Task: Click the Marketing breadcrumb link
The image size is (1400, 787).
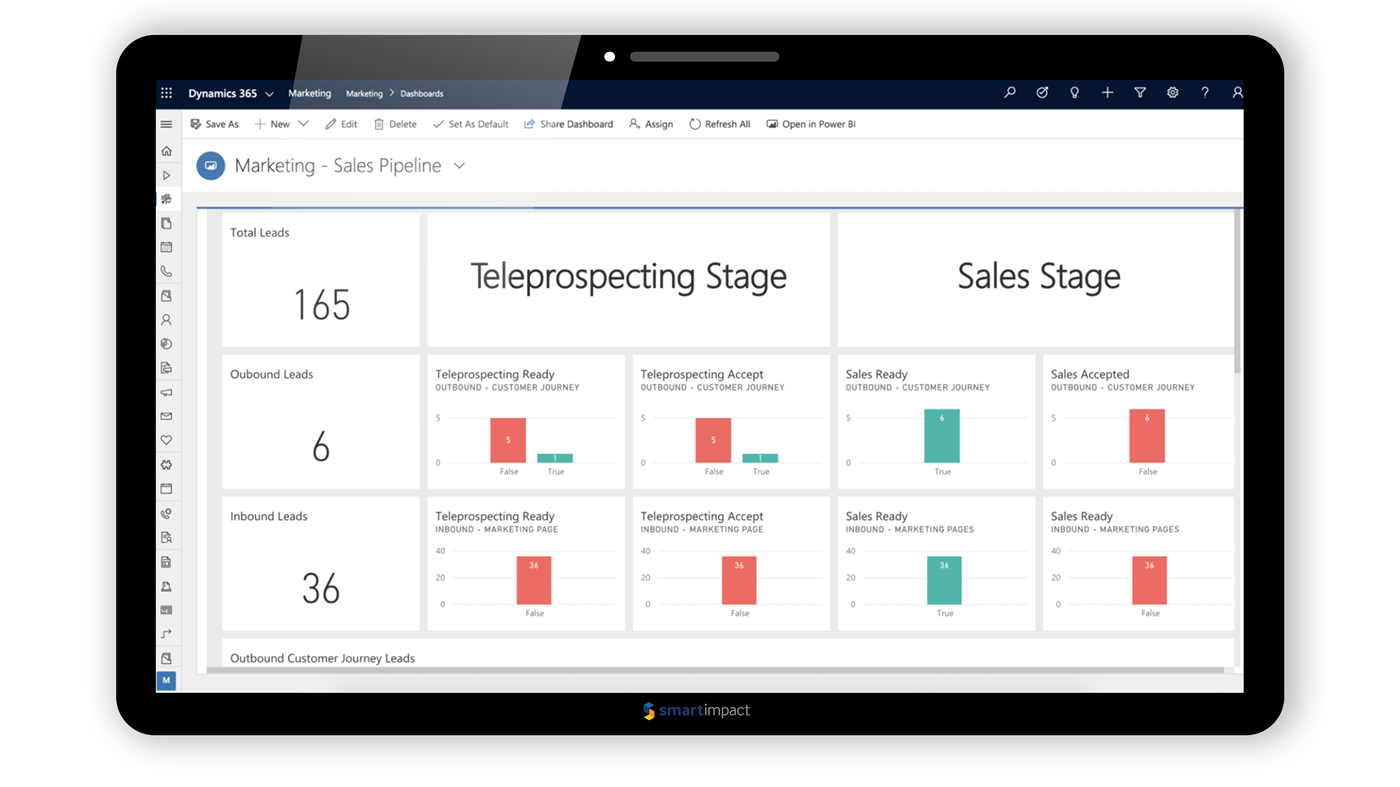Action: point(364,94)
